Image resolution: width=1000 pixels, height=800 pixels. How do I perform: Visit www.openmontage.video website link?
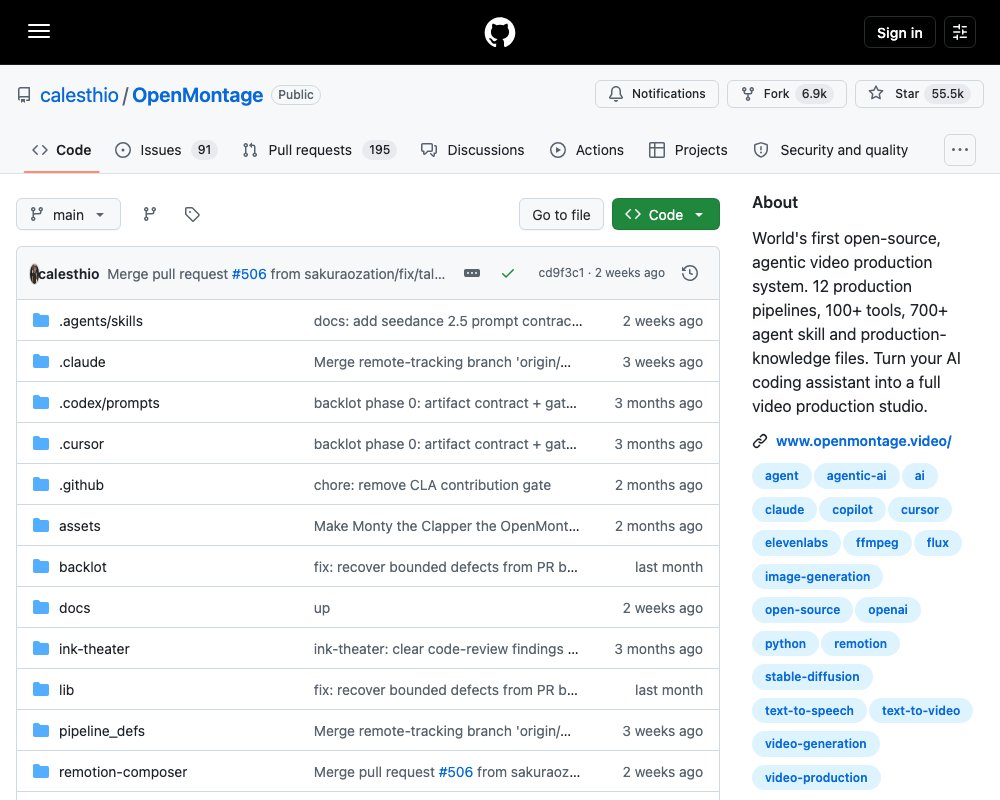[864, 441]
